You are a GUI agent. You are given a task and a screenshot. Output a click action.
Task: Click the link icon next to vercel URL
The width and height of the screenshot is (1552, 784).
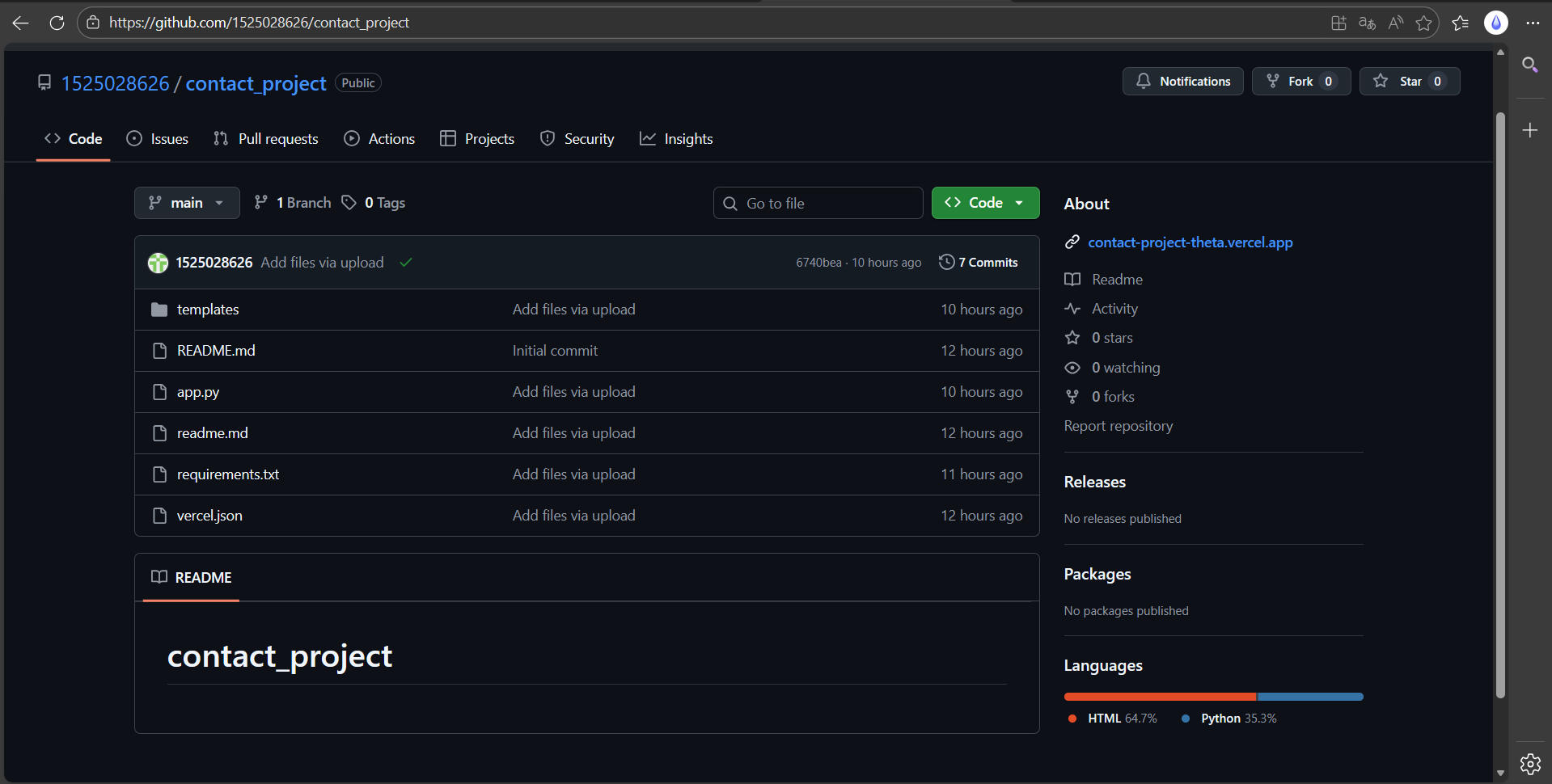pyautogui.click(x=1072, y=242)
